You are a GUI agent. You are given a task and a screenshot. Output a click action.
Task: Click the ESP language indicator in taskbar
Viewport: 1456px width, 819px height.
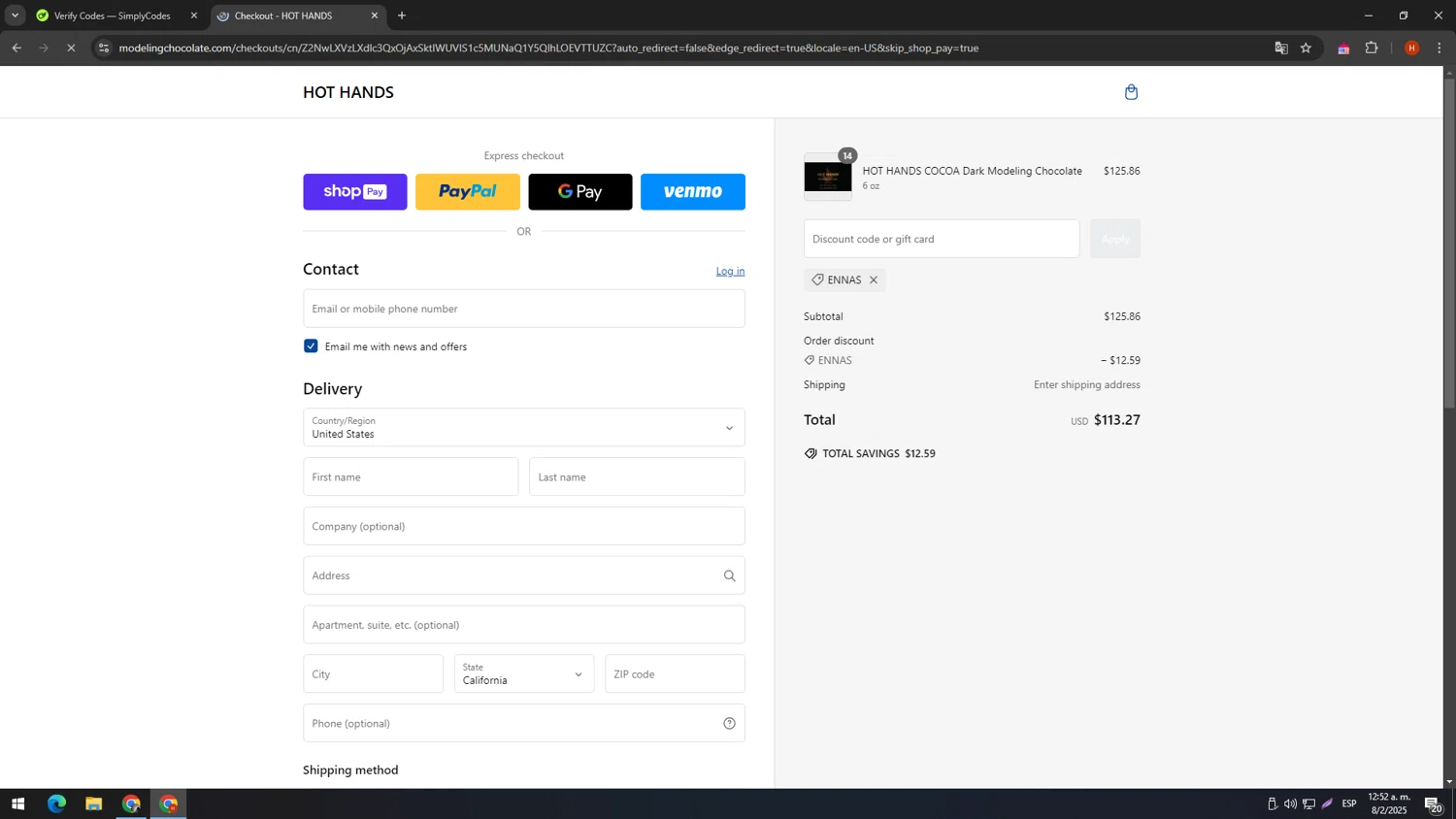pos(1349,804)
